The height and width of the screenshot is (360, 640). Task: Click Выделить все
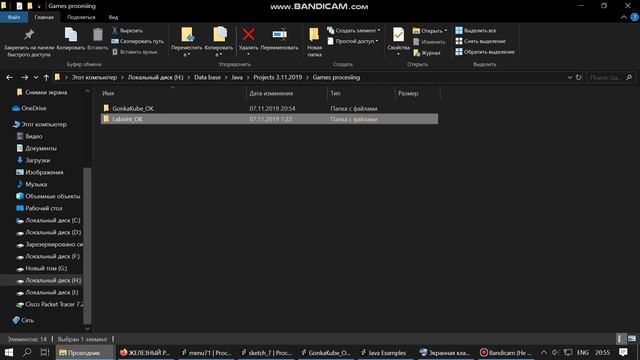tap(476, 31)
